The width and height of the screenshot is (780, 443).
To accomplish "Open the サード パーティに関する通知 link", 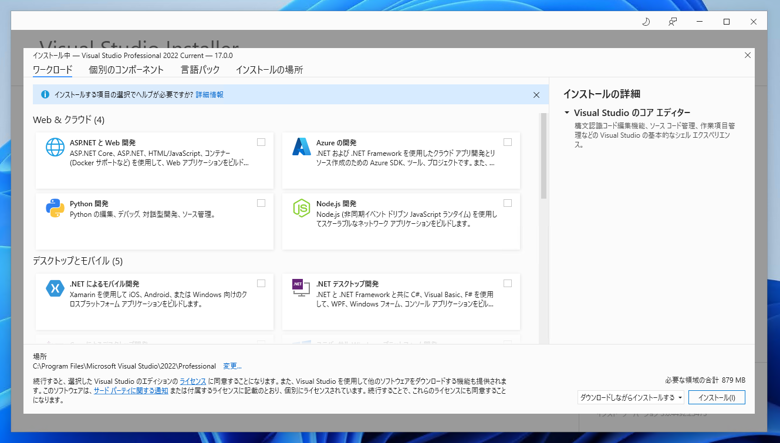I will pyautogui.click(x=131, y=391).
